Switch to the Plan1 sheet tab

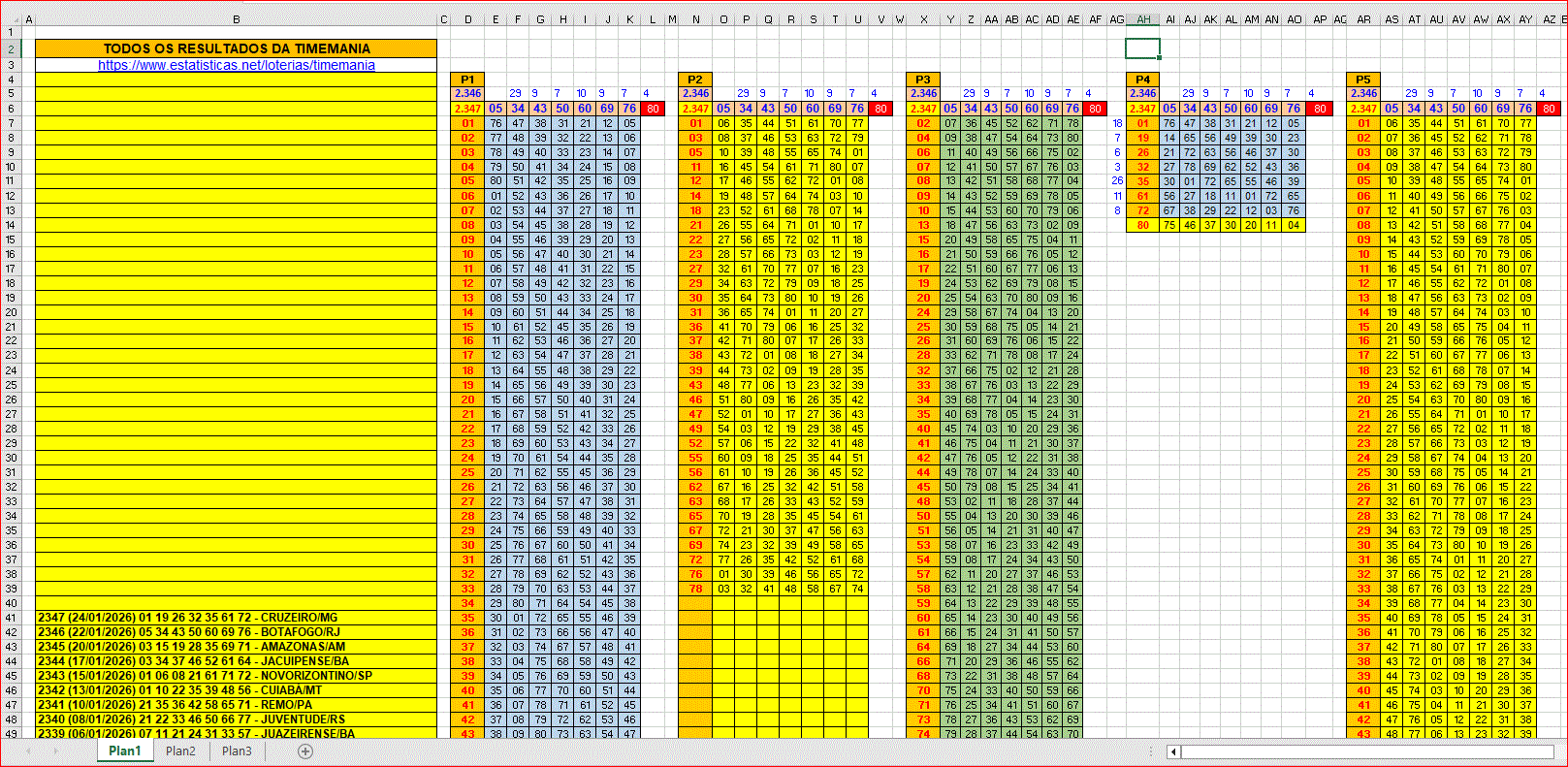point(124,751)
